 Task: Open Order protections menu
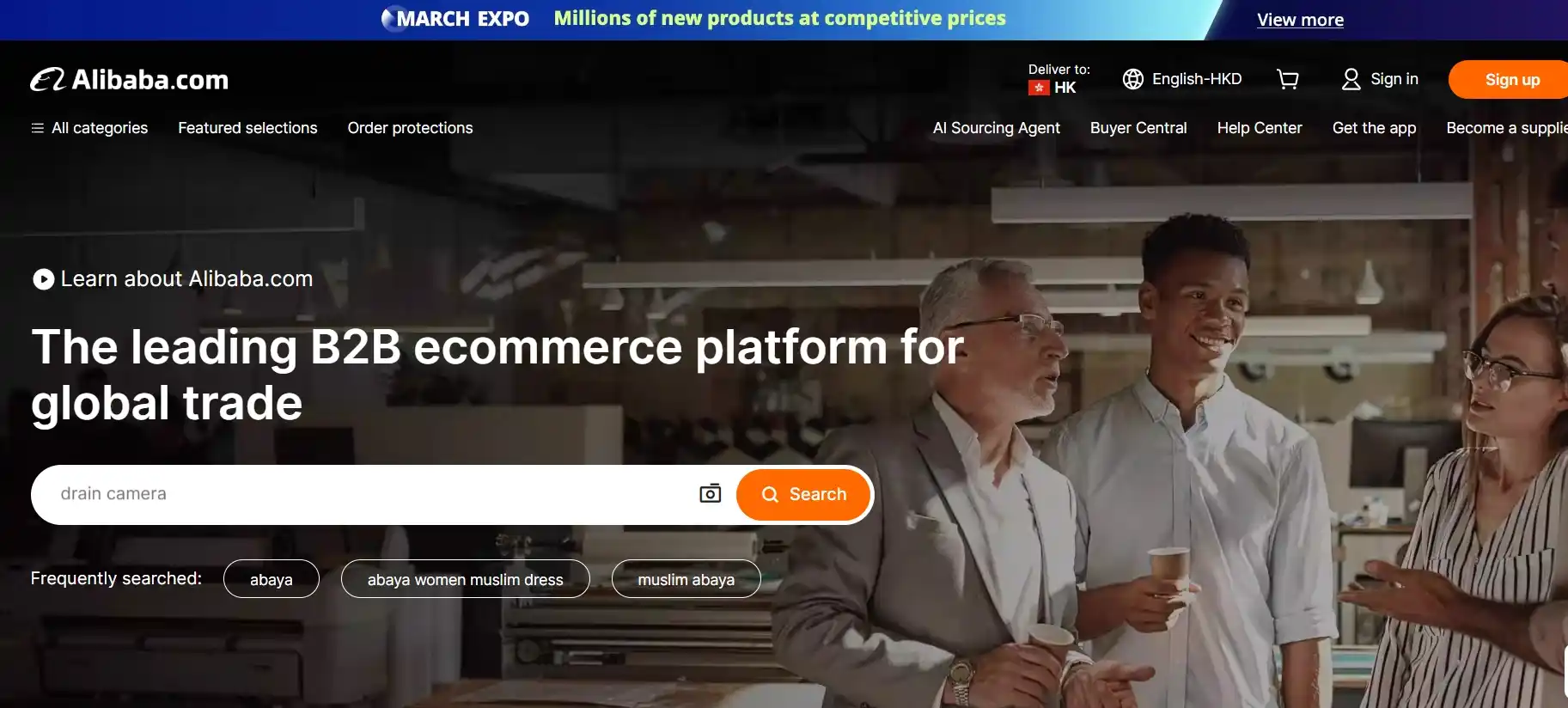click(x=410, y=128)
